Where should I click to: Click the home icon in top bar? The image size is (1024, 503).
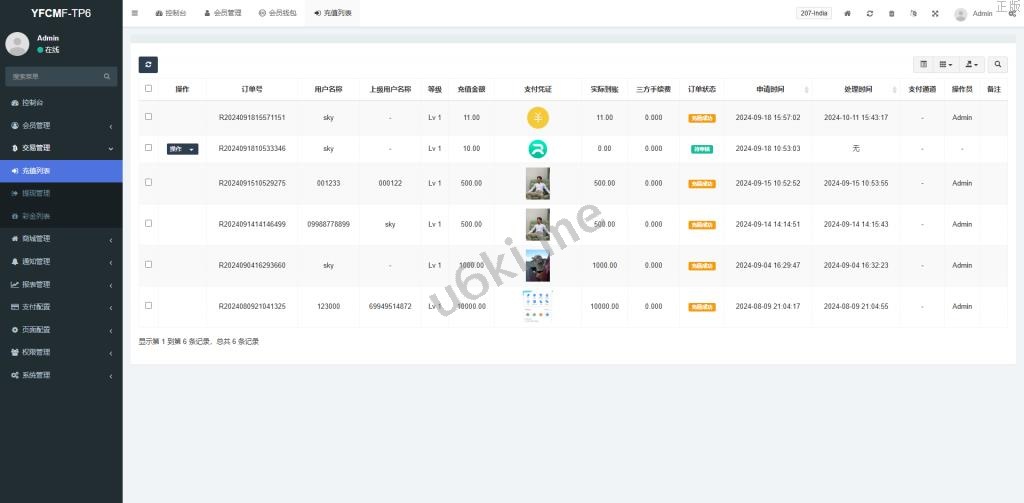[x=848, y=14]
